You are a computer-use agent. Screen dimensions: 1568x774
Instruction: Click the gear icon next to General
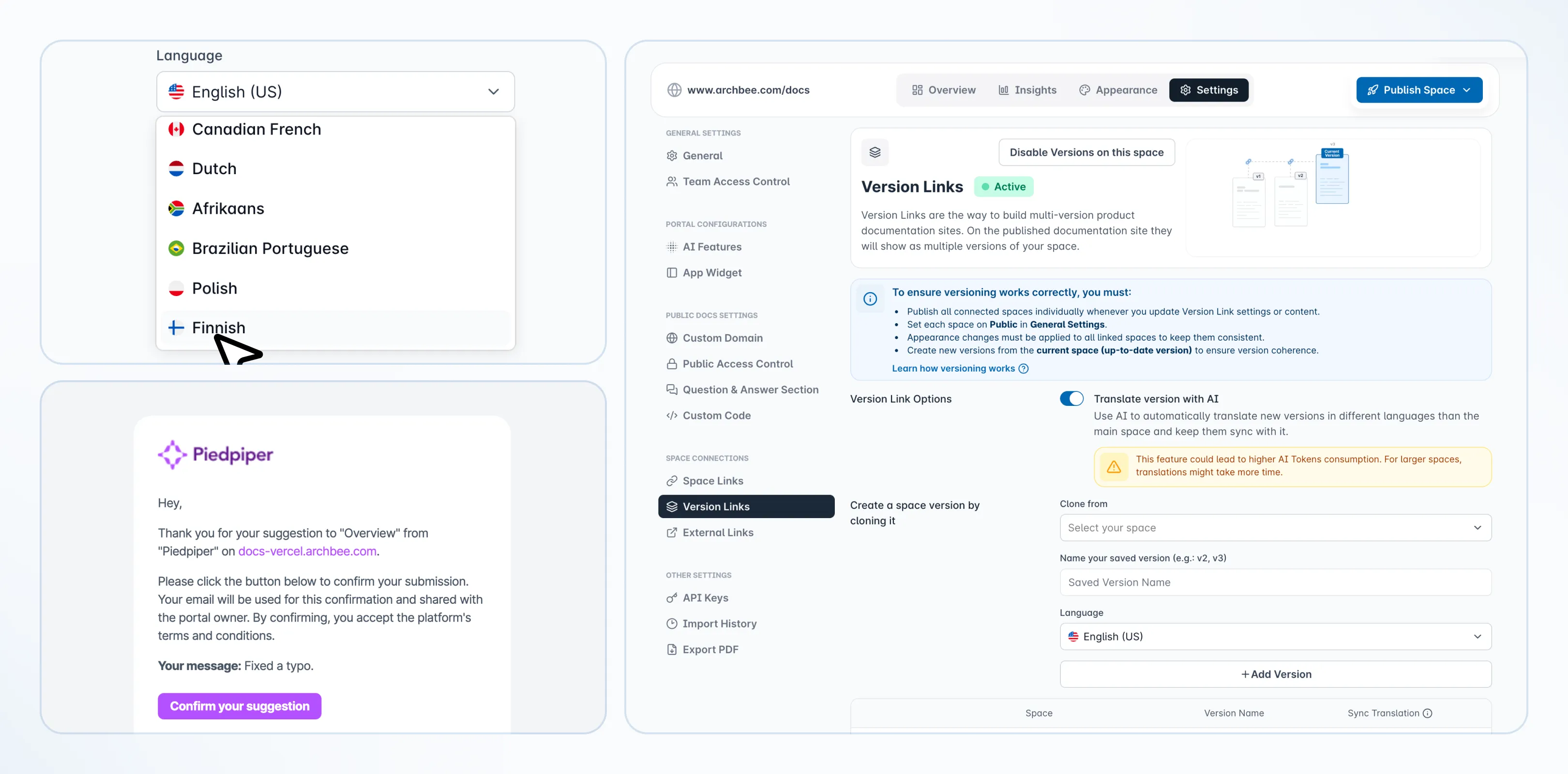point(671,156)
